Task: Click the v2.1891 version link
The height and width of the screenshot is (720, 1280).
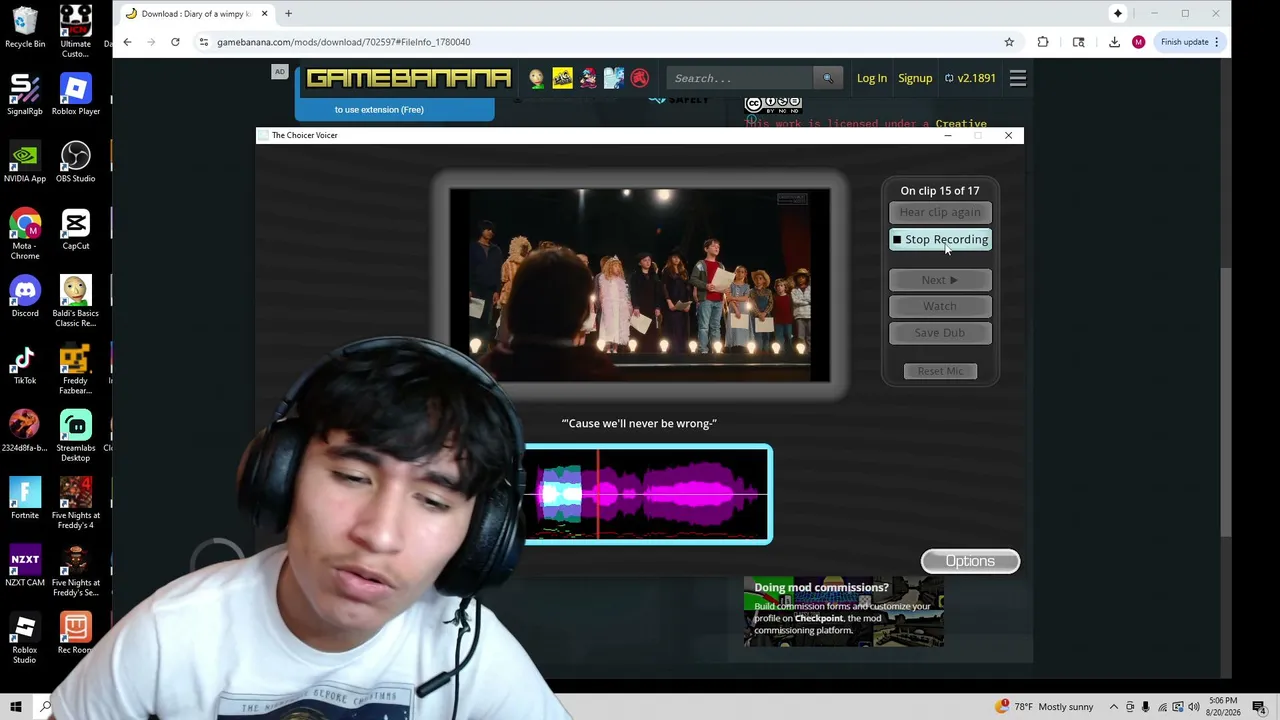Action: point(970,78)
